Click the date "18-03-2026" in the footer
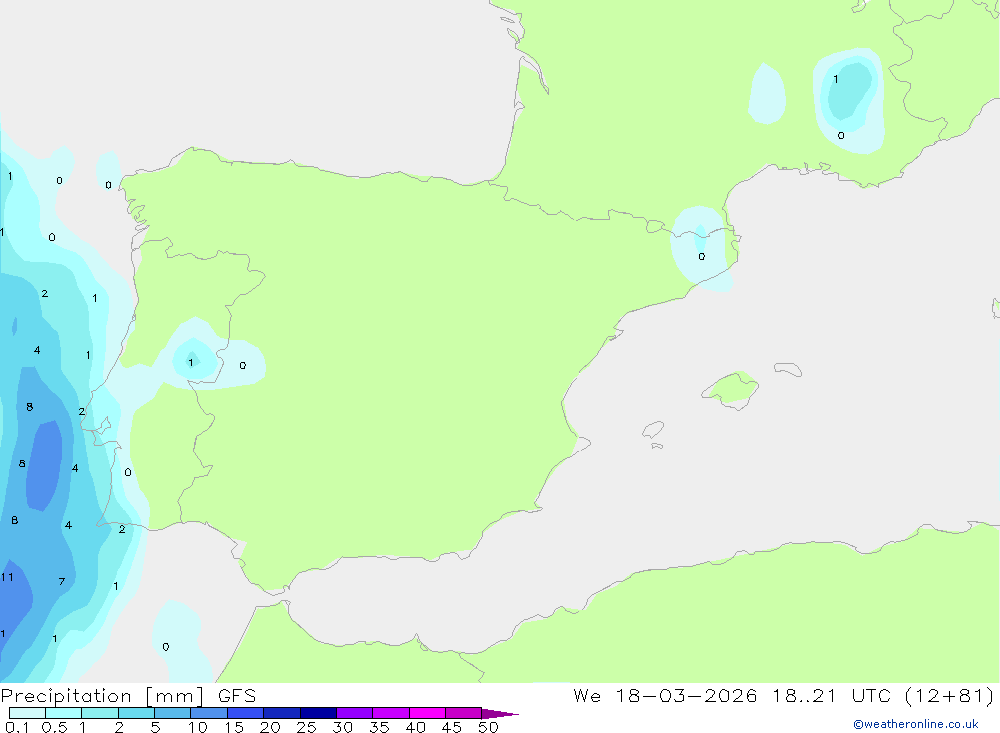This screenshot has height=733, width=1000. tap(686, 695)
